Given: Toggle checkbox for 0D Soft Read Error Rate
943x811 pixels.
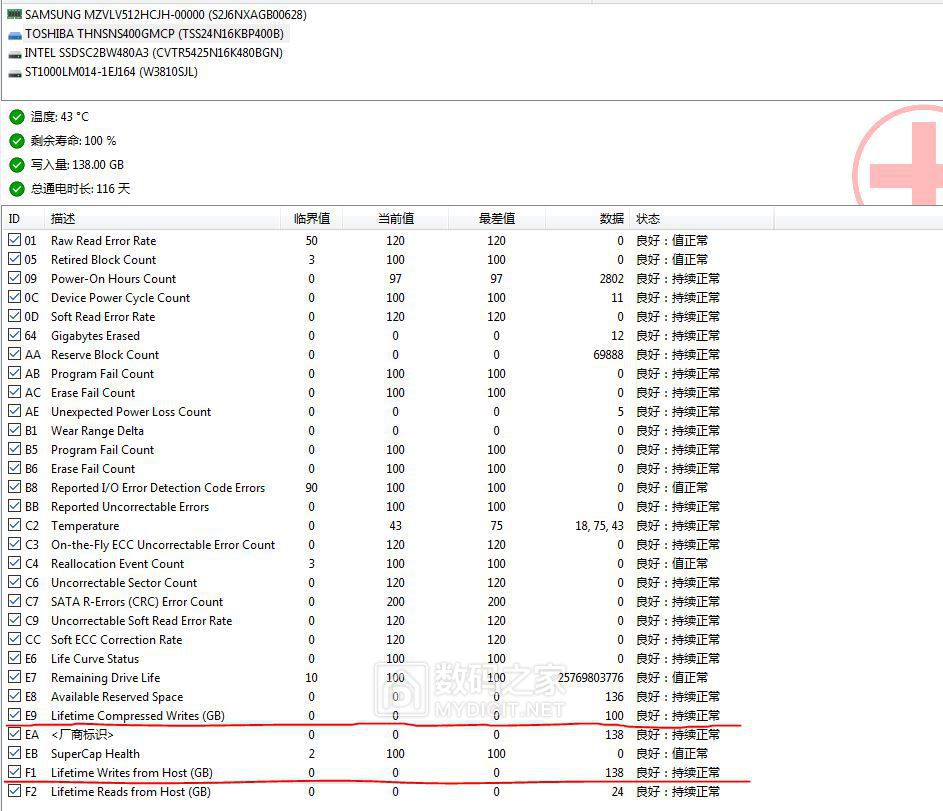Looking at the screenshot, I should tap(14, 316).
